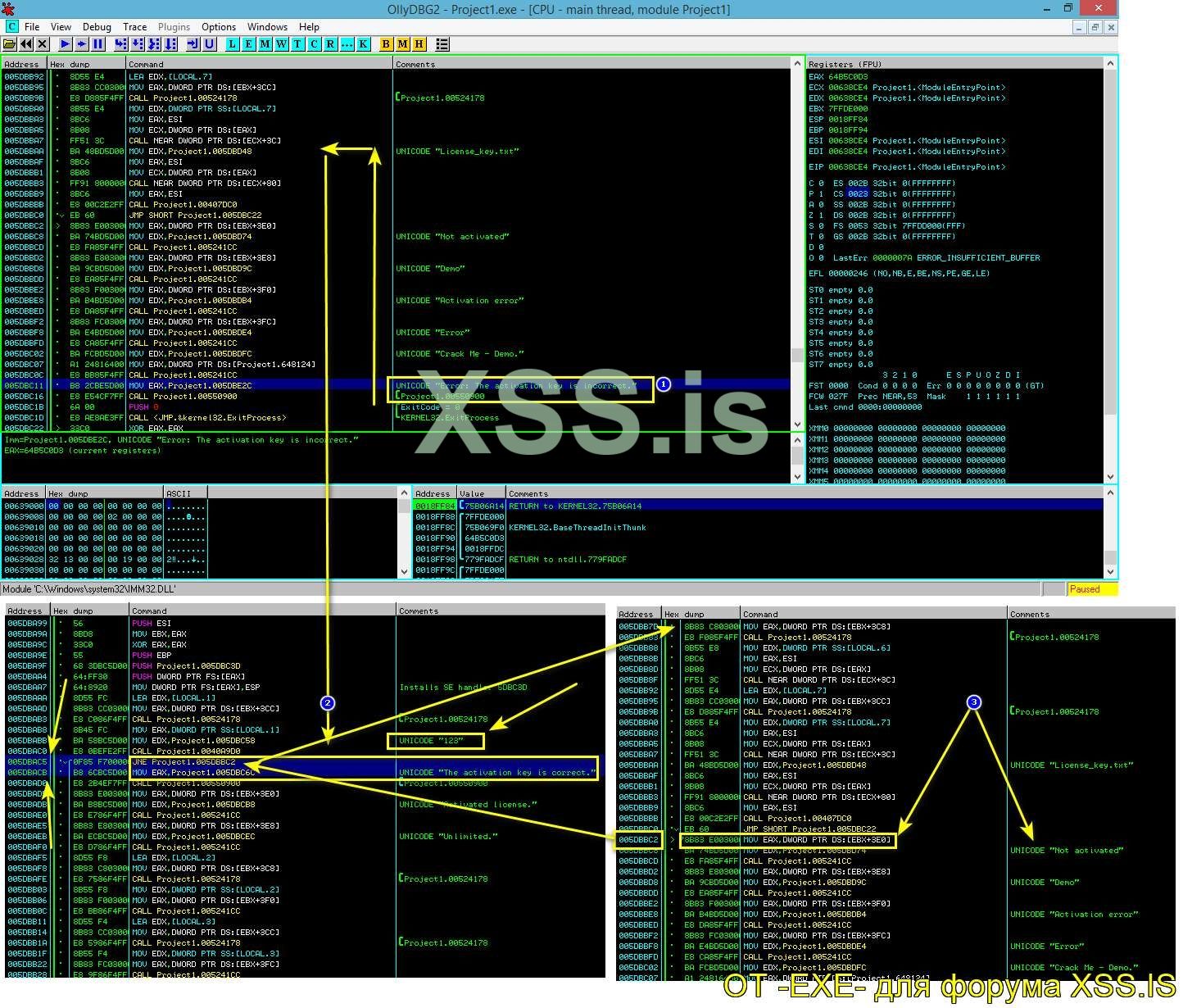Click the ASCII column header in dump pane
Viewport: 1183px width, 1008px height.
coord(179,493)
